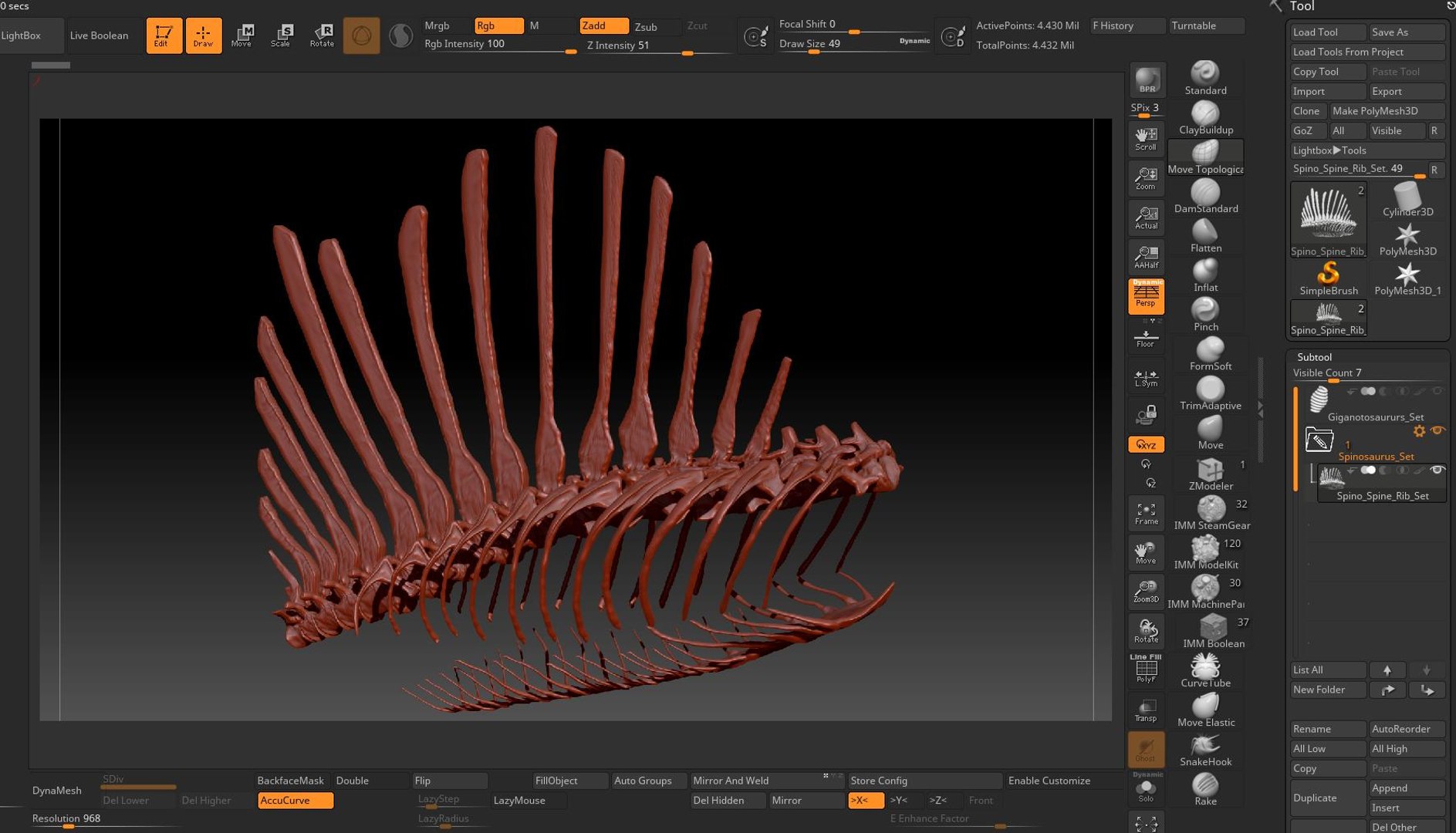Select the ClayBuildup brush
Image resolution: width=1456 pixels, height=833 pixels.
(1205, 119)
